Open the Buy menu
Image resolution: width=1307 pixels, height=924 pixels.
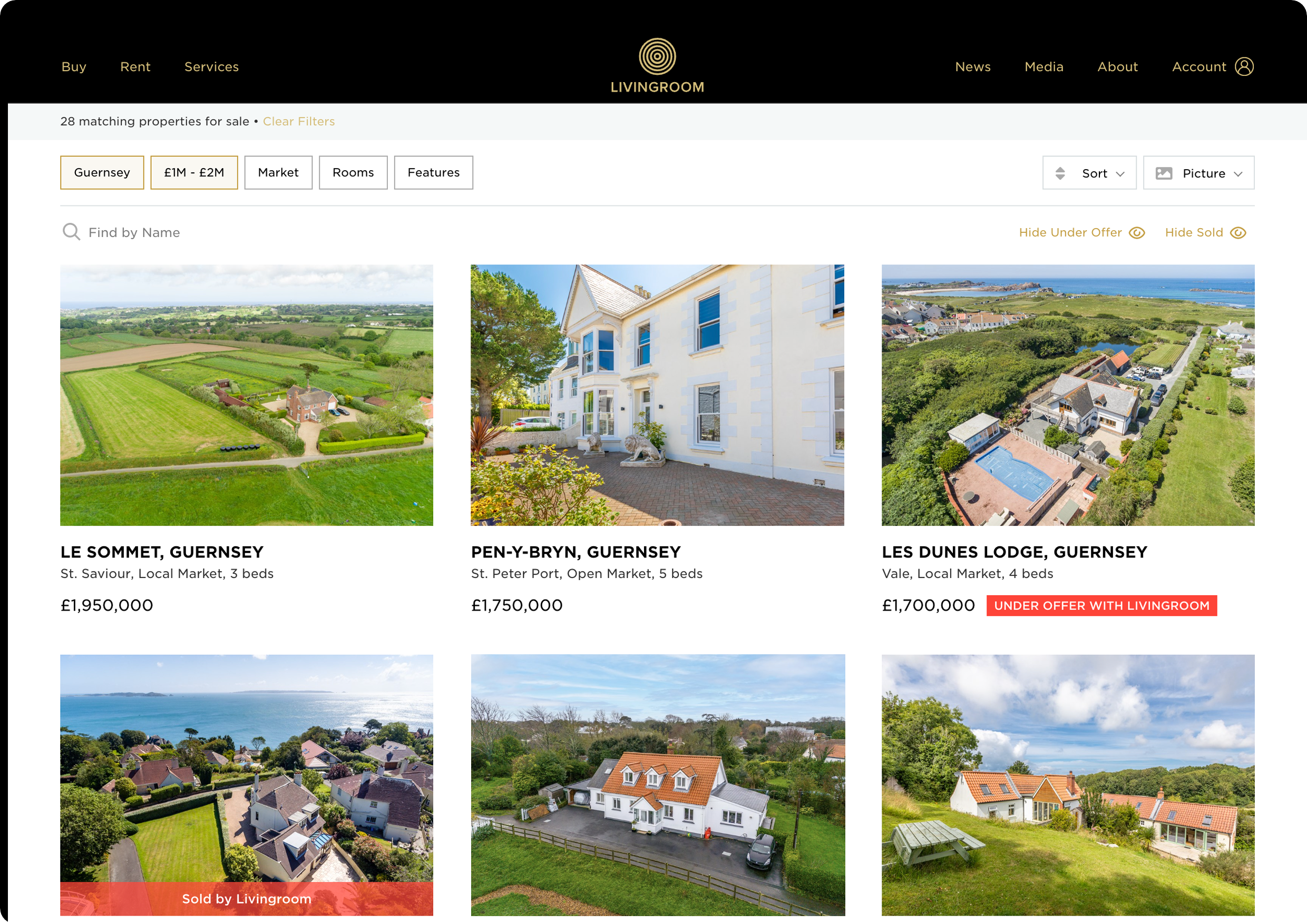pyautogui.click(x=74, y=66)
